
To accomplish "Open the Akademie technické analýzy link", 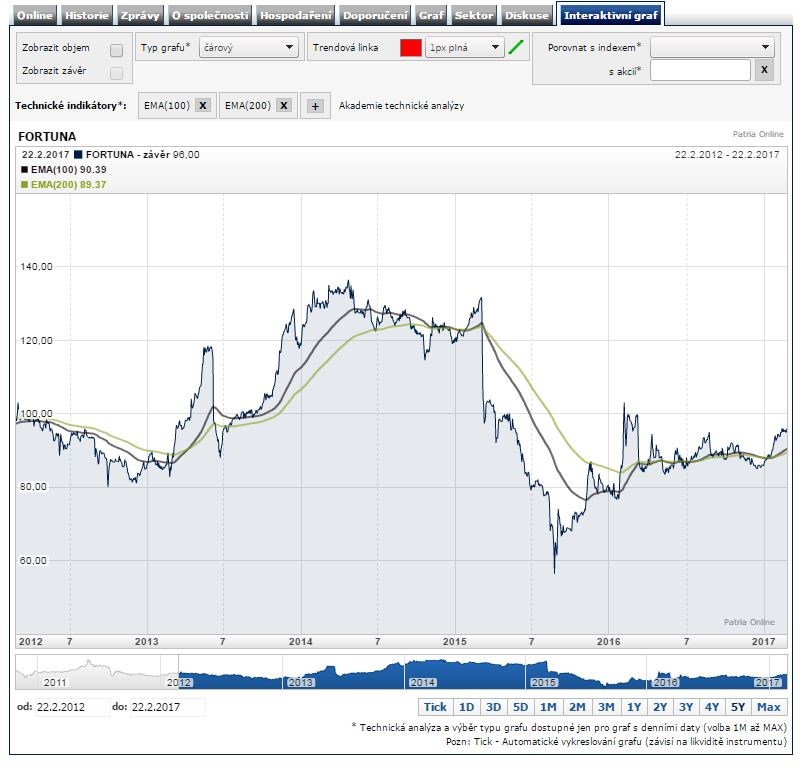I will click(x=401, y=106).
